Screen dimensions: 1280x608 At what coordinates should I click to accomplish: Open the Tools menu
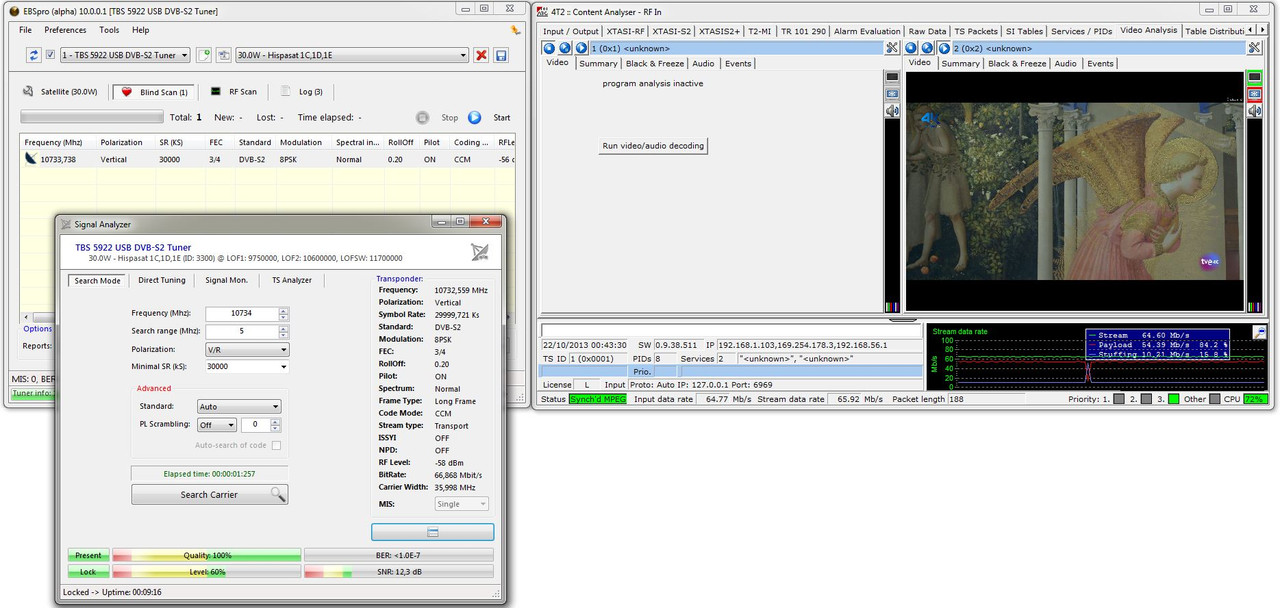click(x=109, y=30)
